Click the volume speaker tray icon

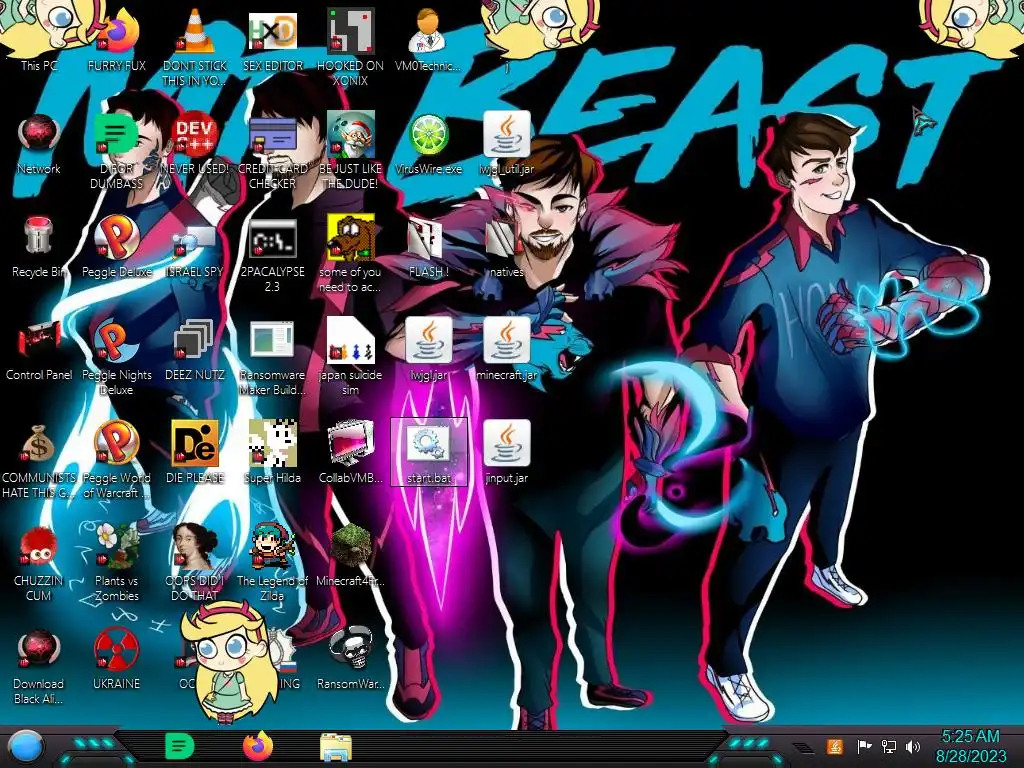click(x=913, y=746)
